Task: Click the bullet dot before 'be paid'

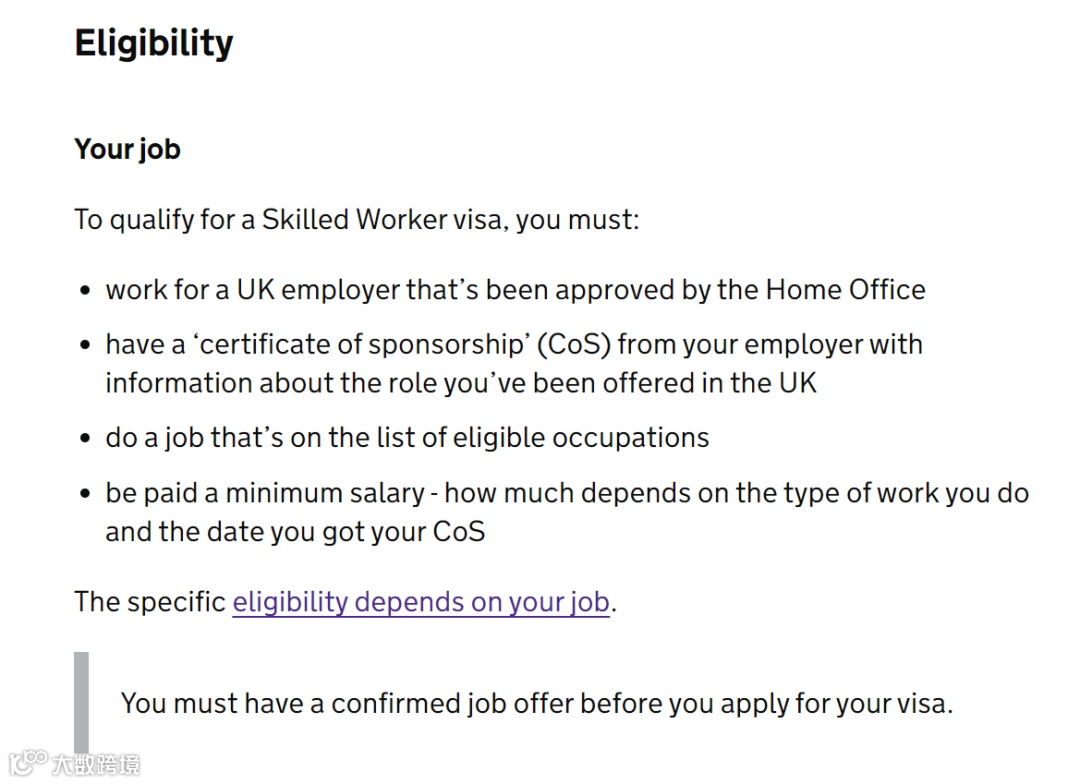Action: (85, 494)
